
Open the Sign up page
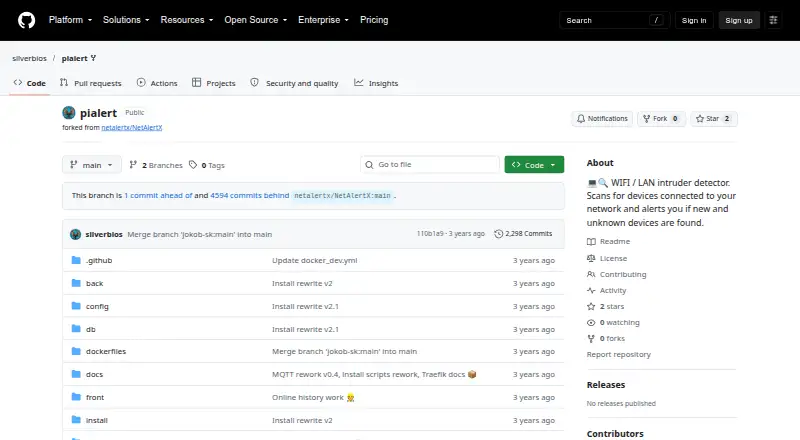click(x=739, y=20)
